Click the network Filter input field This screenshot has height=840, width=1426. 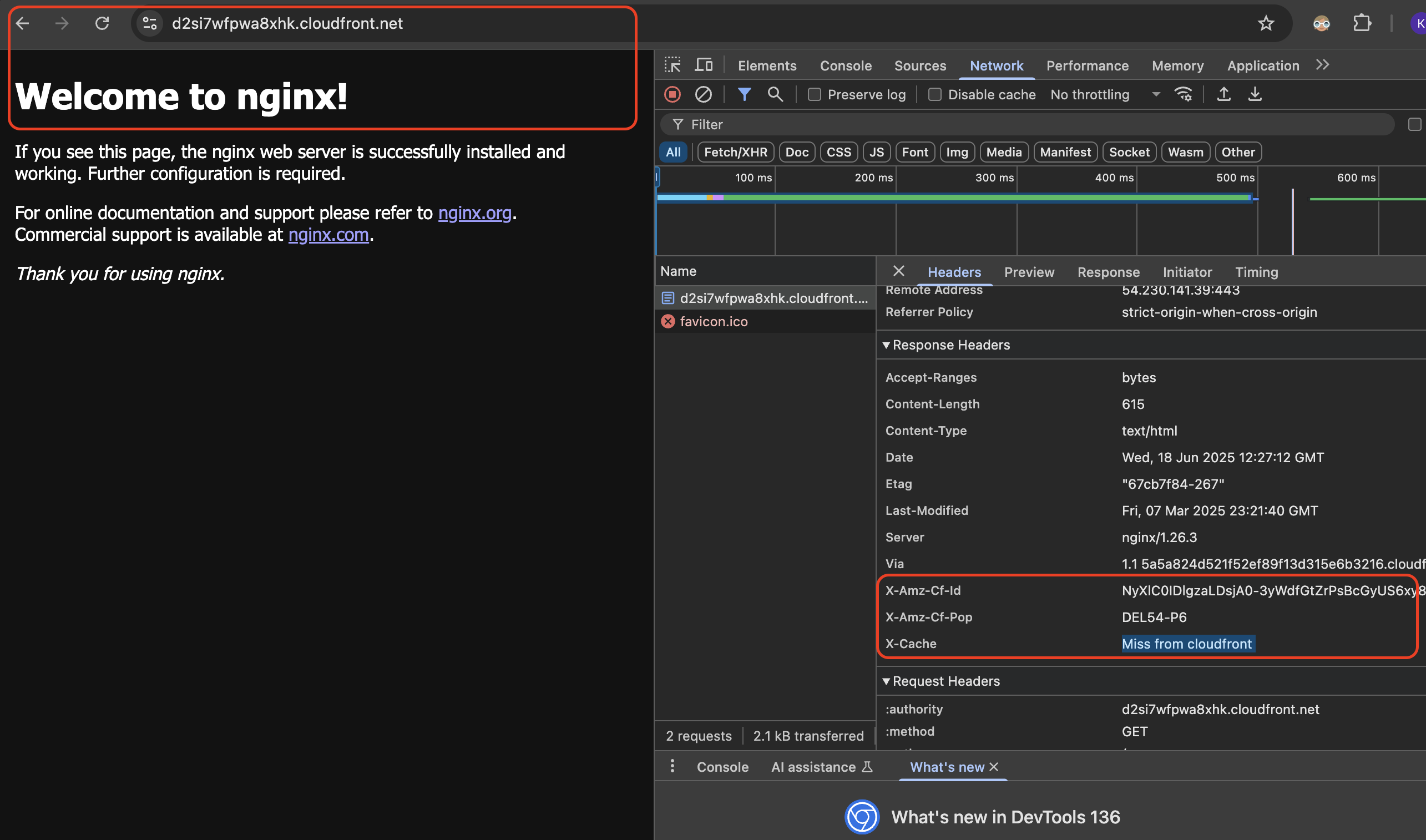(x=1027, y=124)
